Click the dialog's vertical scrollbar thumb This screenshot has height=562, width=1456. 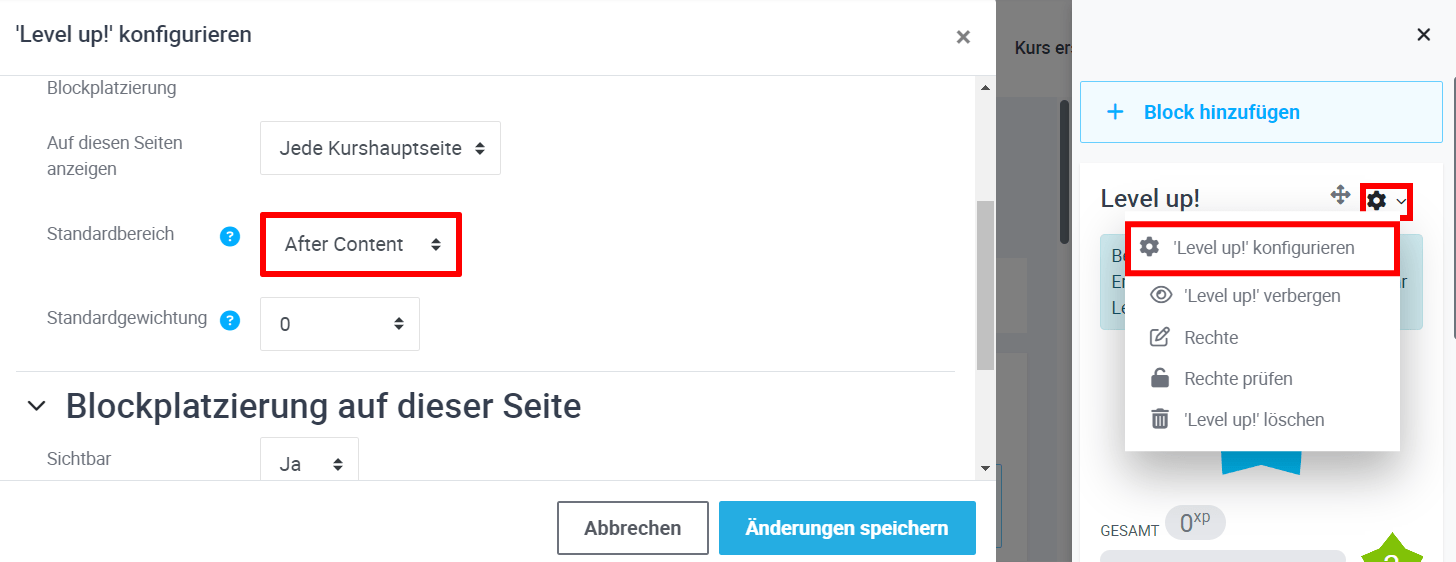coord(985,285)
